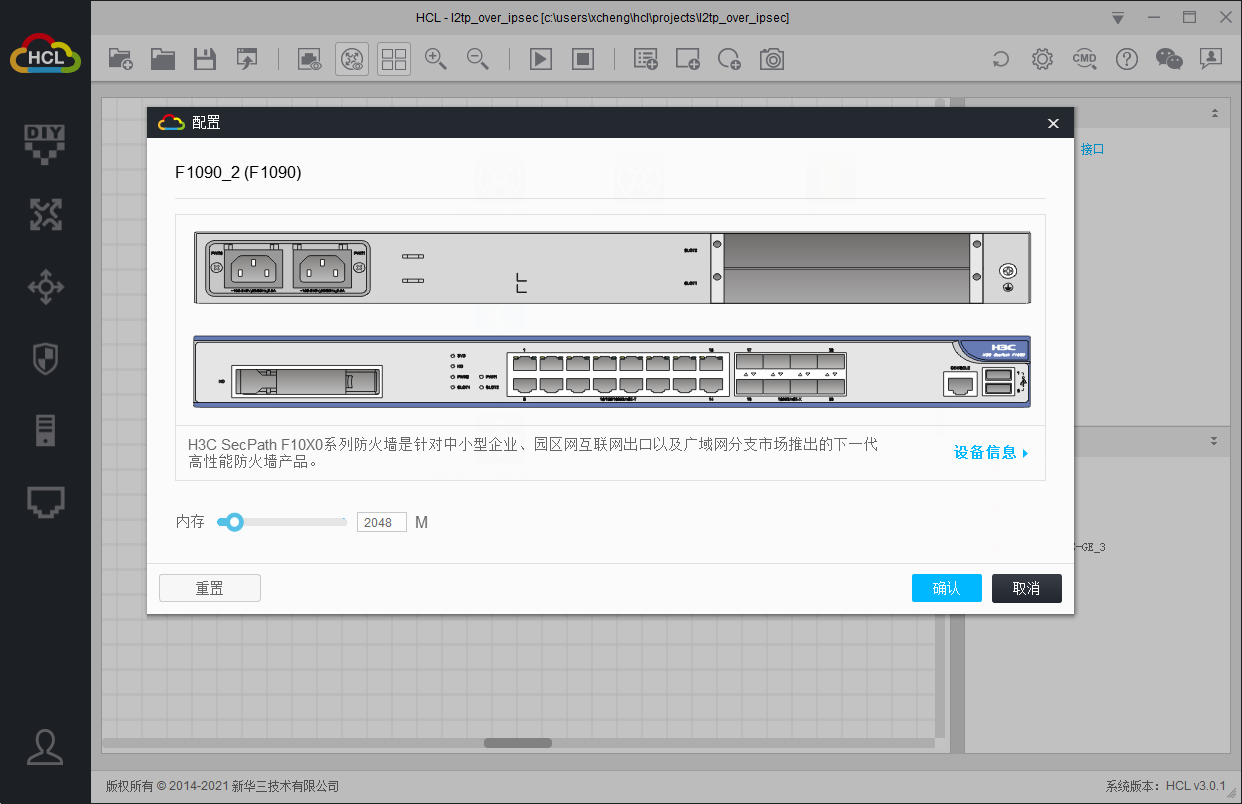1242x804 pixels.
Task: Click the user feedback speech bubble icon
Action: click(1211, 58)
